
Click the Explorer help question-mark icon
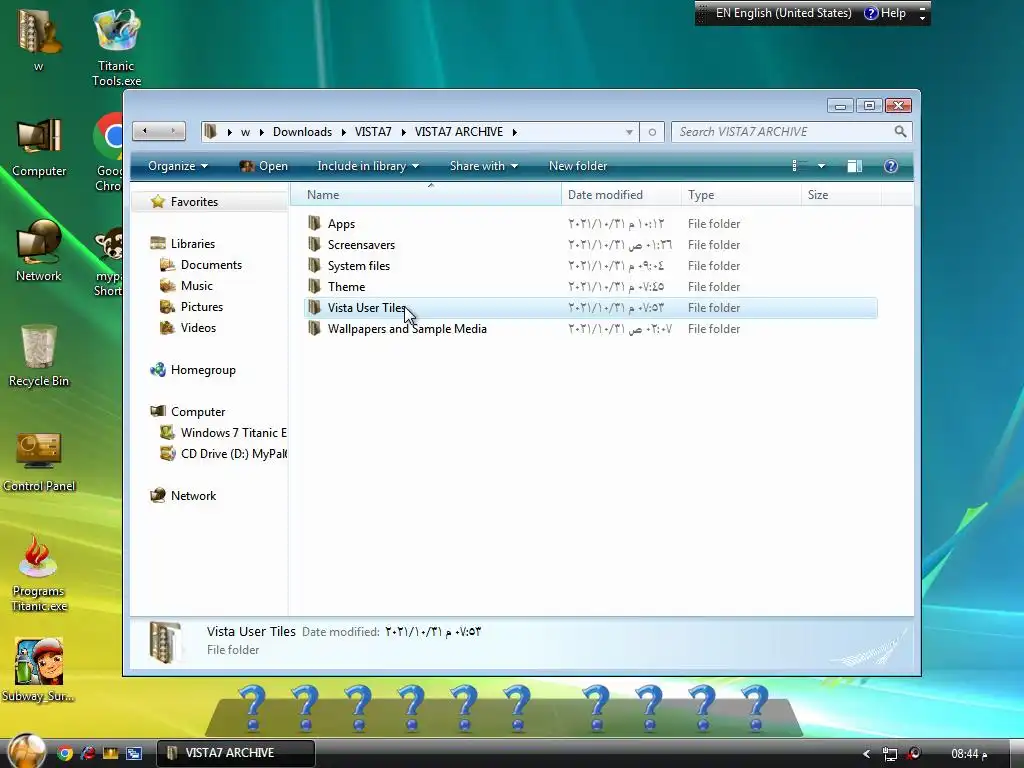891,166
